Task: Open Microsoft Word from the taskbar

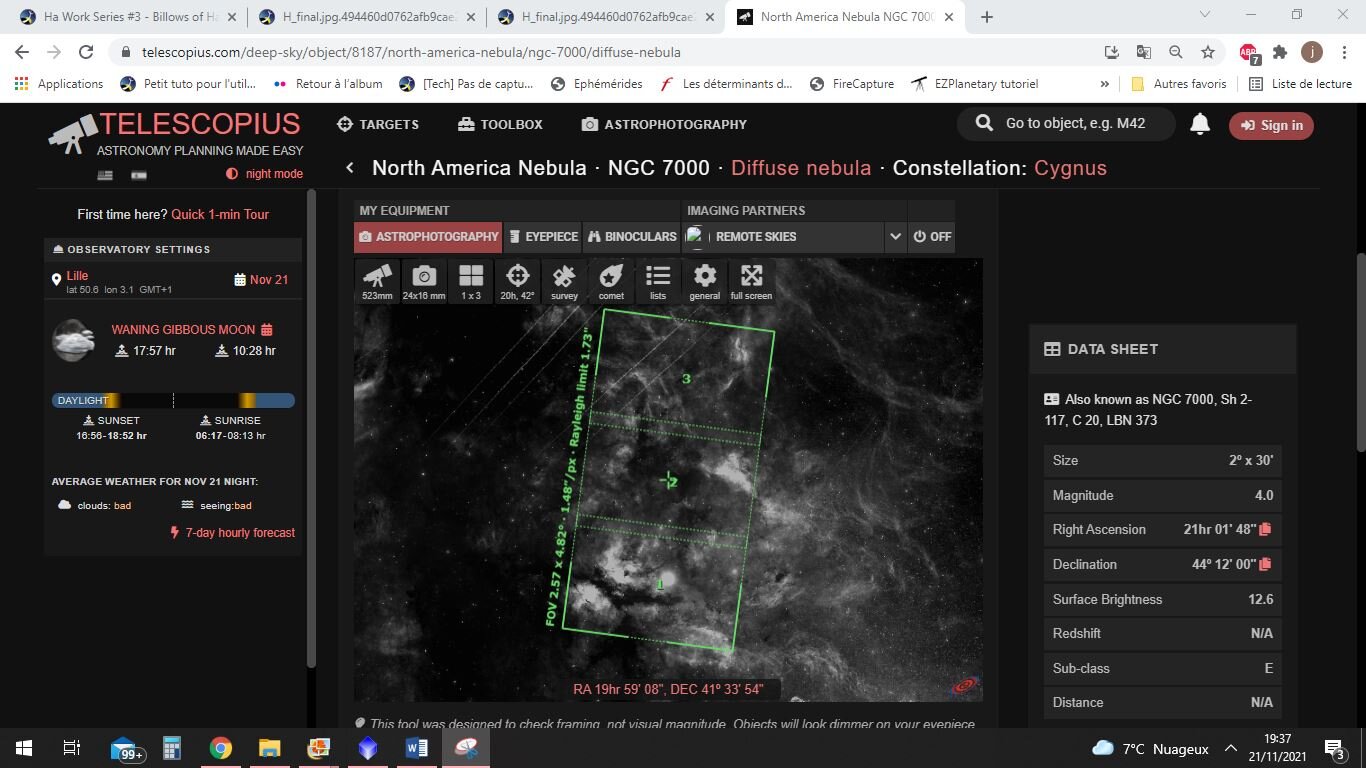Action: (x=417, y=748)
